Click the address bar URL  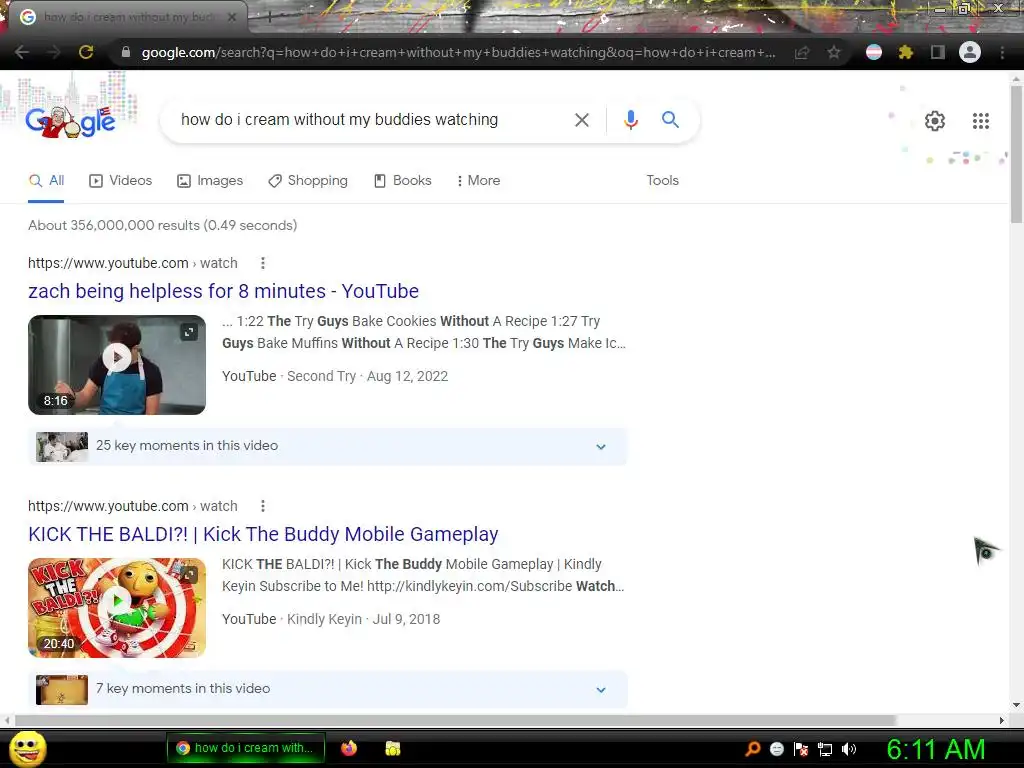[458, 52]
